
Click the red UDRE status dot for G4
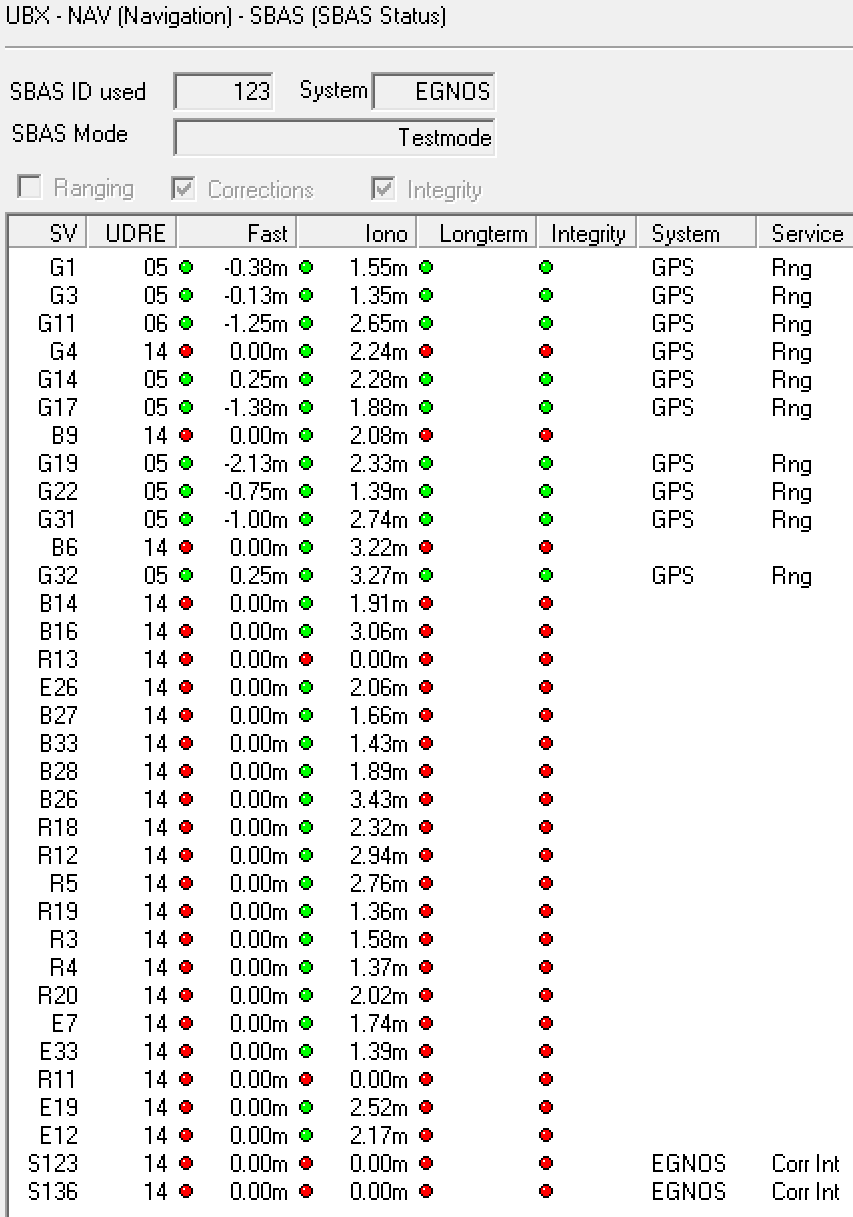pyautogui.click(x=185, y=352)
